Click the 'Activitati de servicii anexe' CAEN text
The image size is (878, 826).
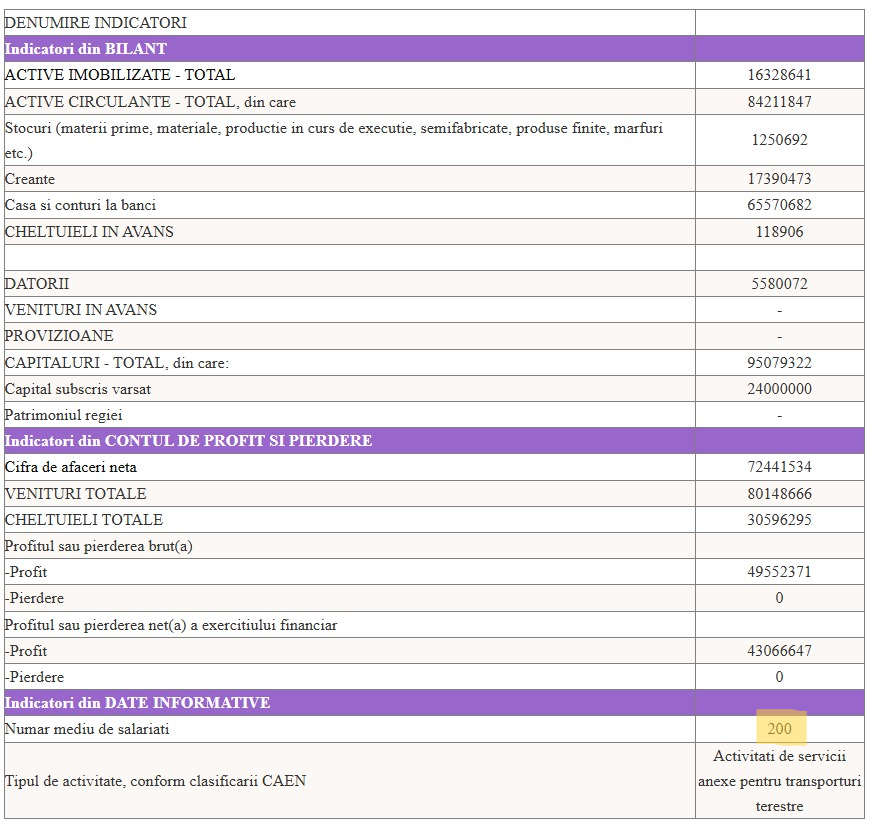click(779, 781)
